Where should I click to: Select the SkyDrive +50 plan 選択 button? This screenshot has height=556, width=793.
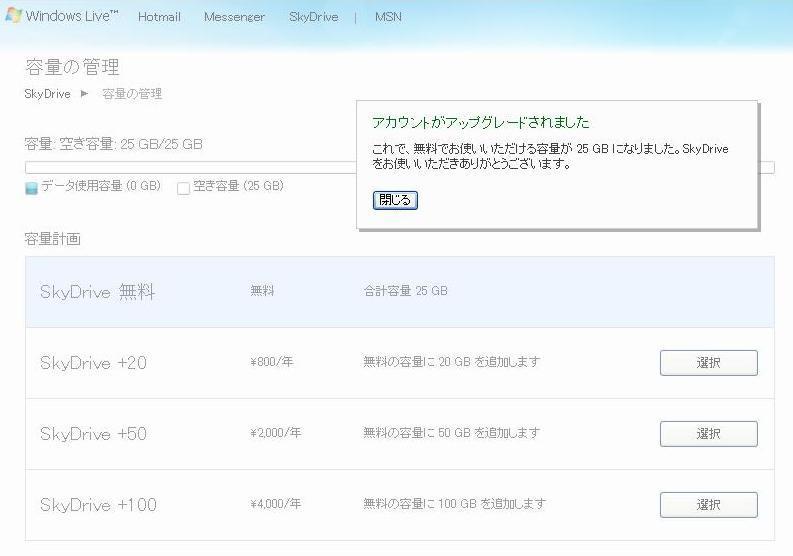point(709,434)
